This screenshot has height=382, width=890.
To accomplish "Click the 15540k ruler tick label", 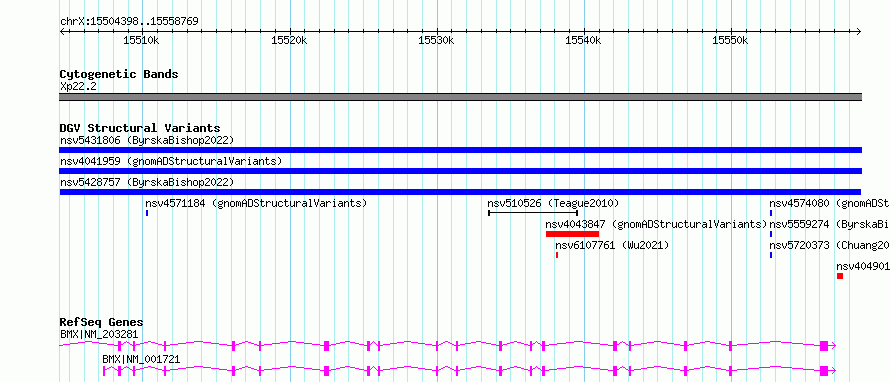I will tap(583, 40).
